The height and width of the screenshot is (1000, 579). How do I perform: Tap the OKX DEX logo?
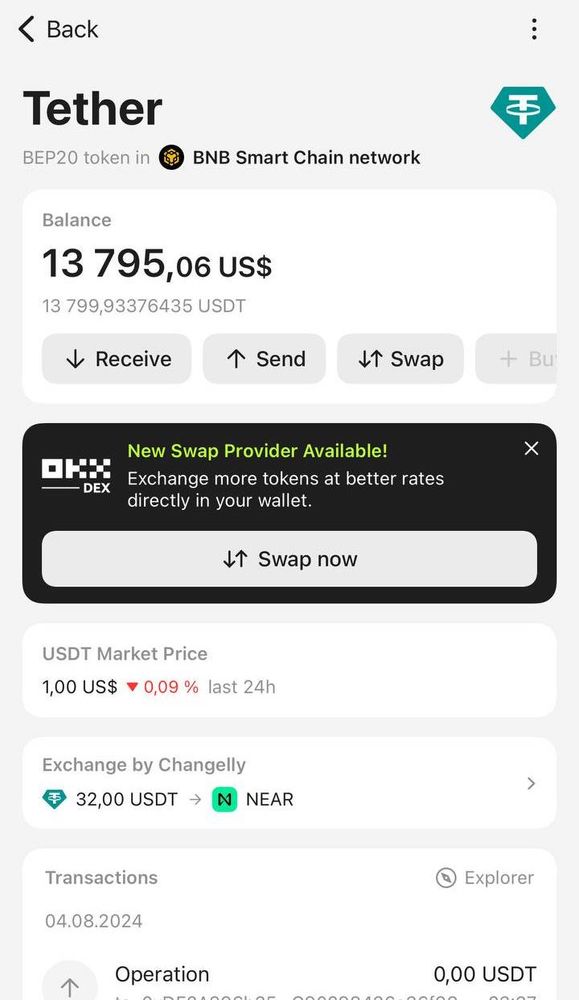pyautogui.click(x=76, y=476)
